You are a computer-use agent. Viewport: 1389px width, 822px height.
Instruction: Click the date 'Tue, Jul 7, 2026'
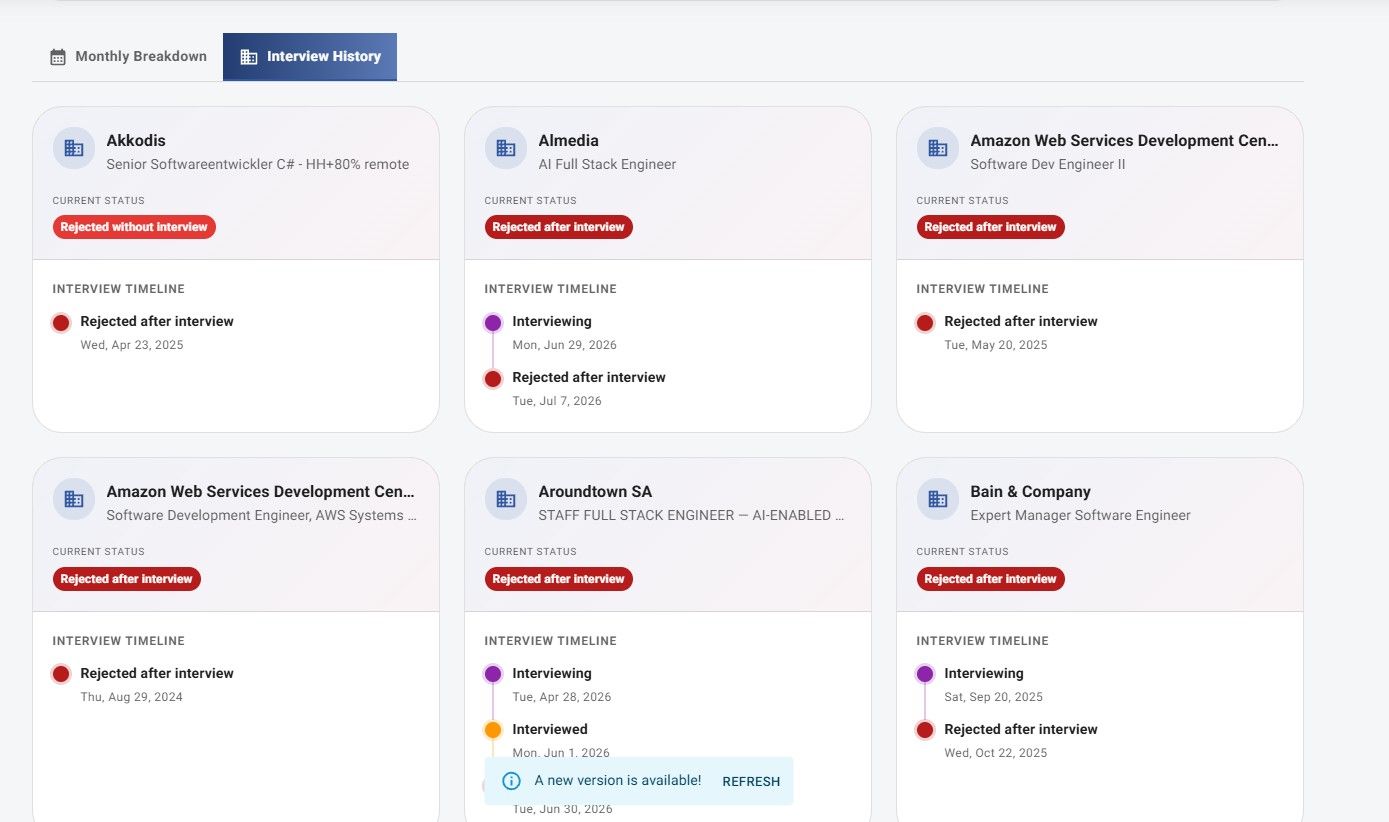coord(557,401)
